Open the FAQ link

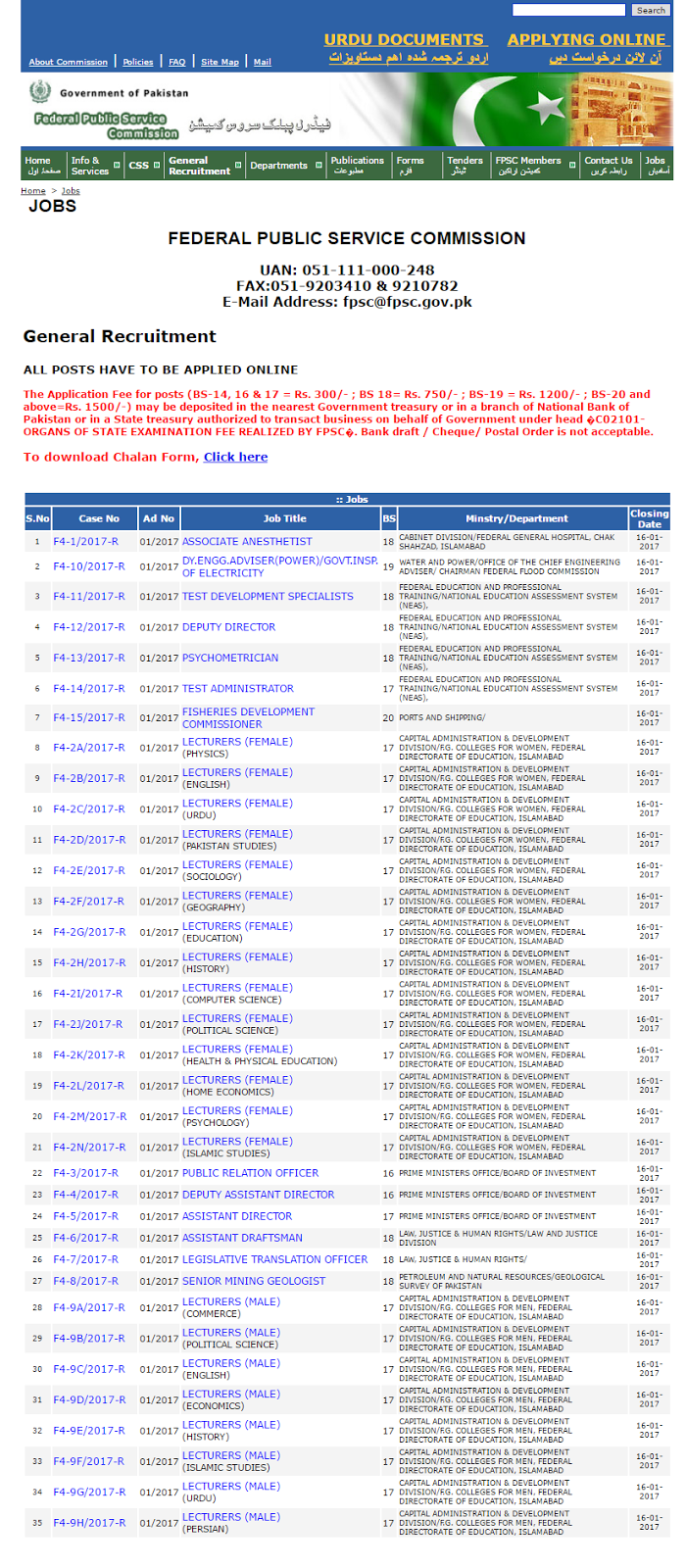(177, 62)
